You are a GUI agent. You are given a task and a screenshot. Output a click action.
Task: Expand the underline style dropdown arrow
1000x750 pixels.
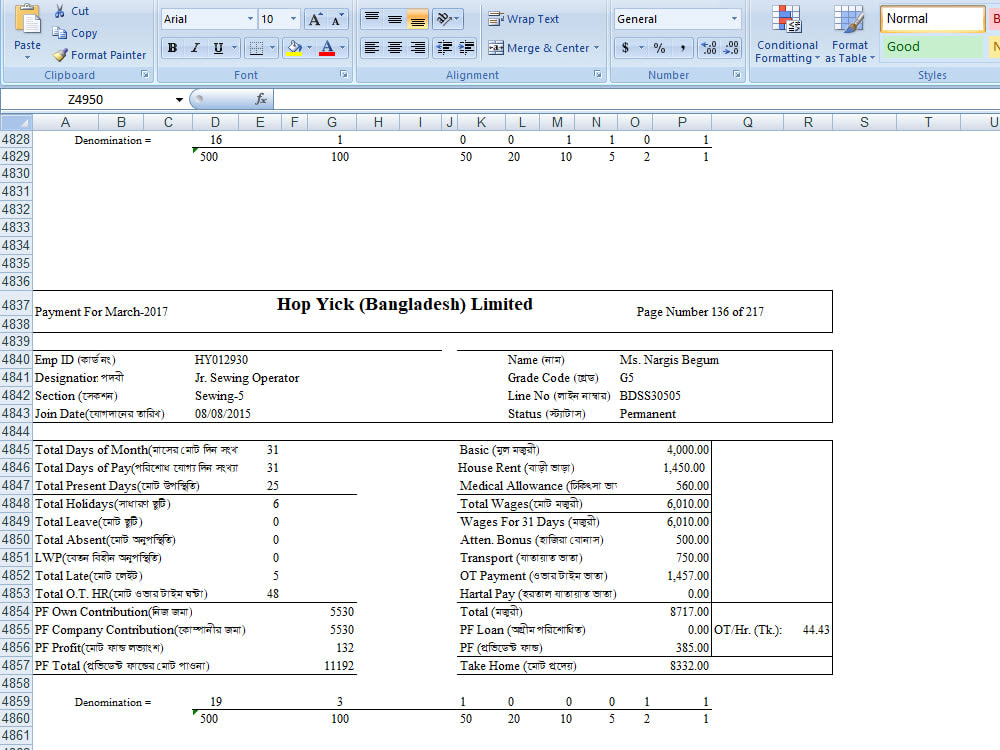234,48
